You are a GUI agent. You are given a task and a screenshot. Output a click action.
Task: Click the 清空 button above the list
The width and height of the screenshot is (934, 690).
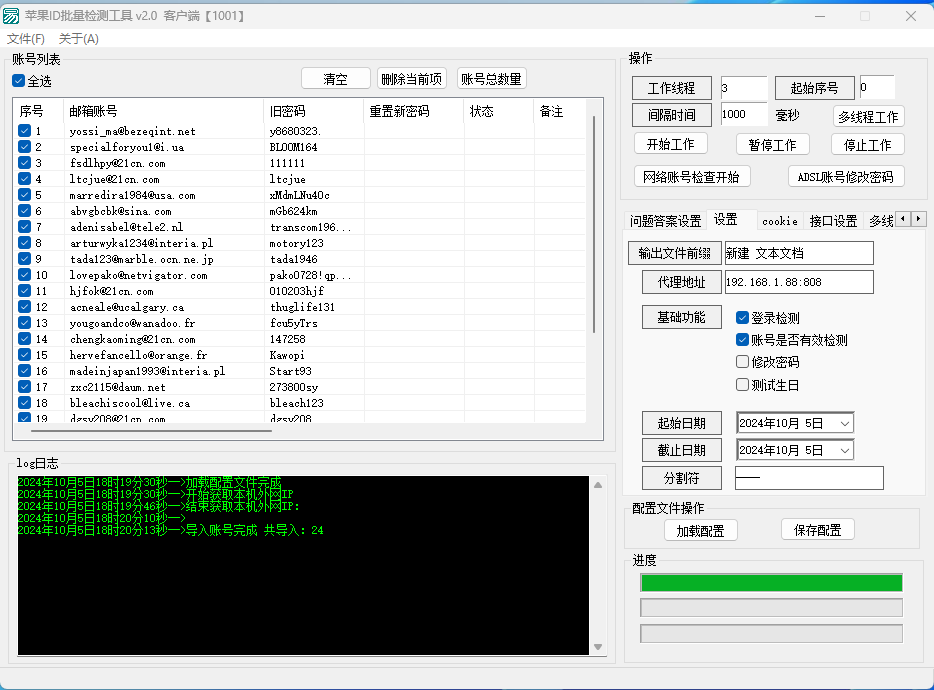335,79
